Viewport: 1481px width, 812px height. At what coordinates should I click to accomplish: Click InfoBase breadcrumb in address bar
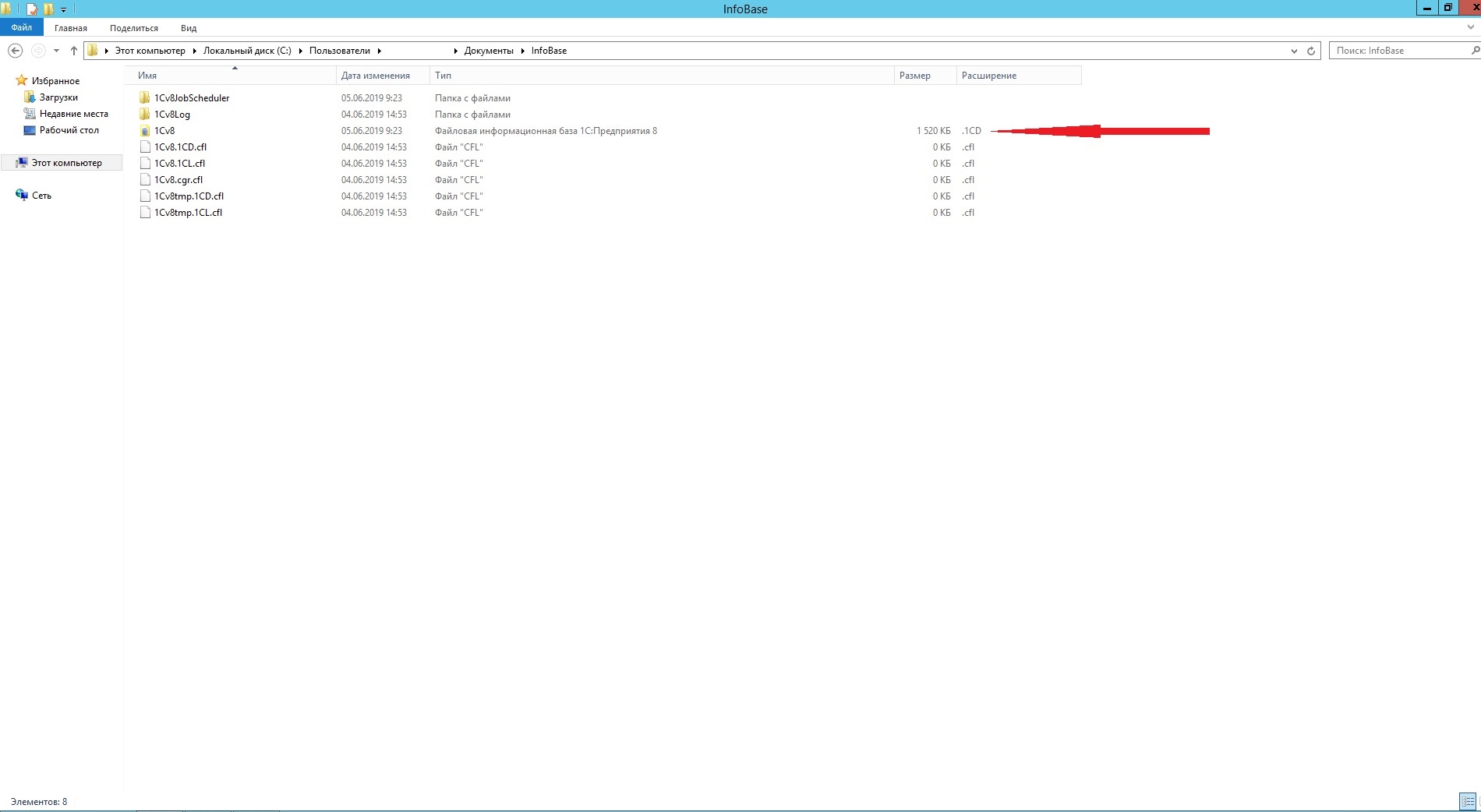click(549, 51)
